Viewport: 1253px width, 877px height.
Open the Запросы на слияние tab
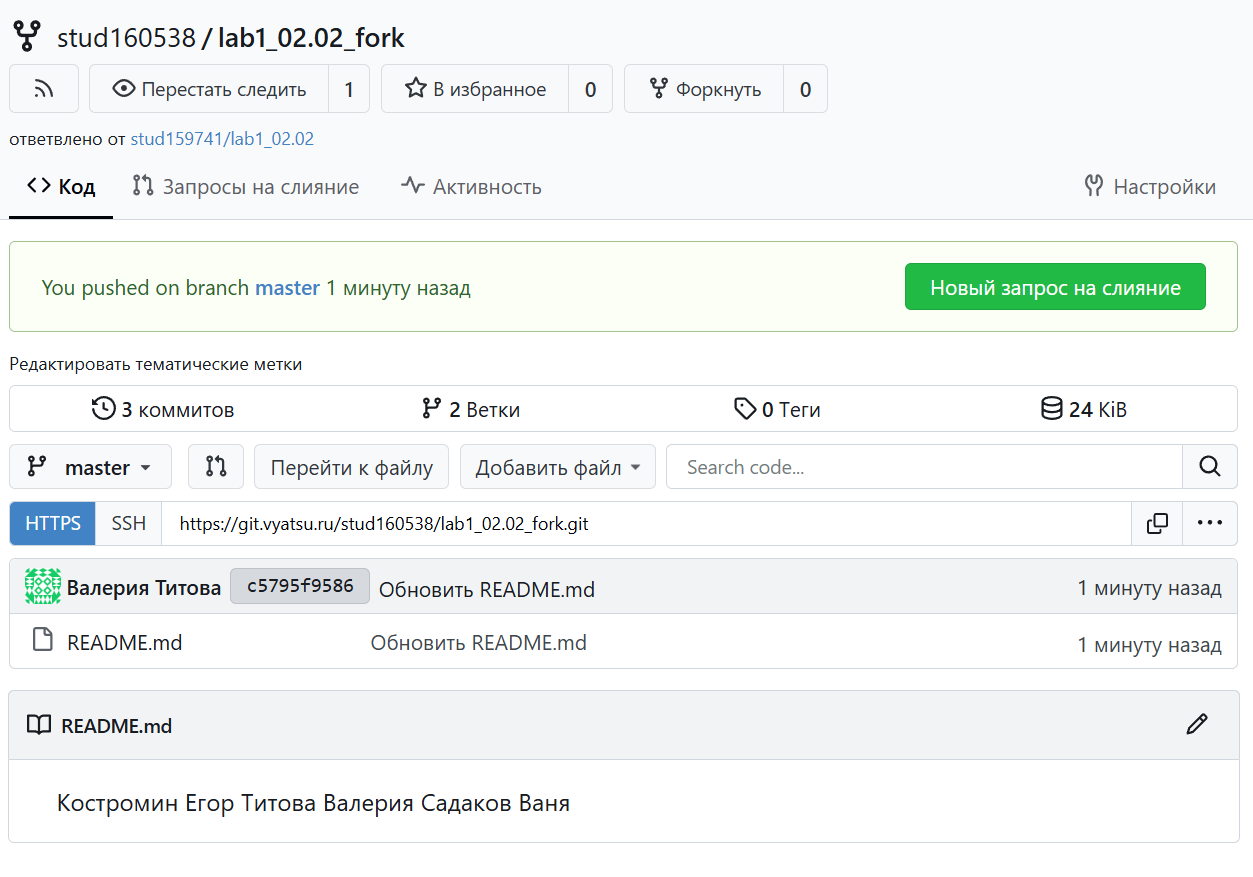pos(246,187)
